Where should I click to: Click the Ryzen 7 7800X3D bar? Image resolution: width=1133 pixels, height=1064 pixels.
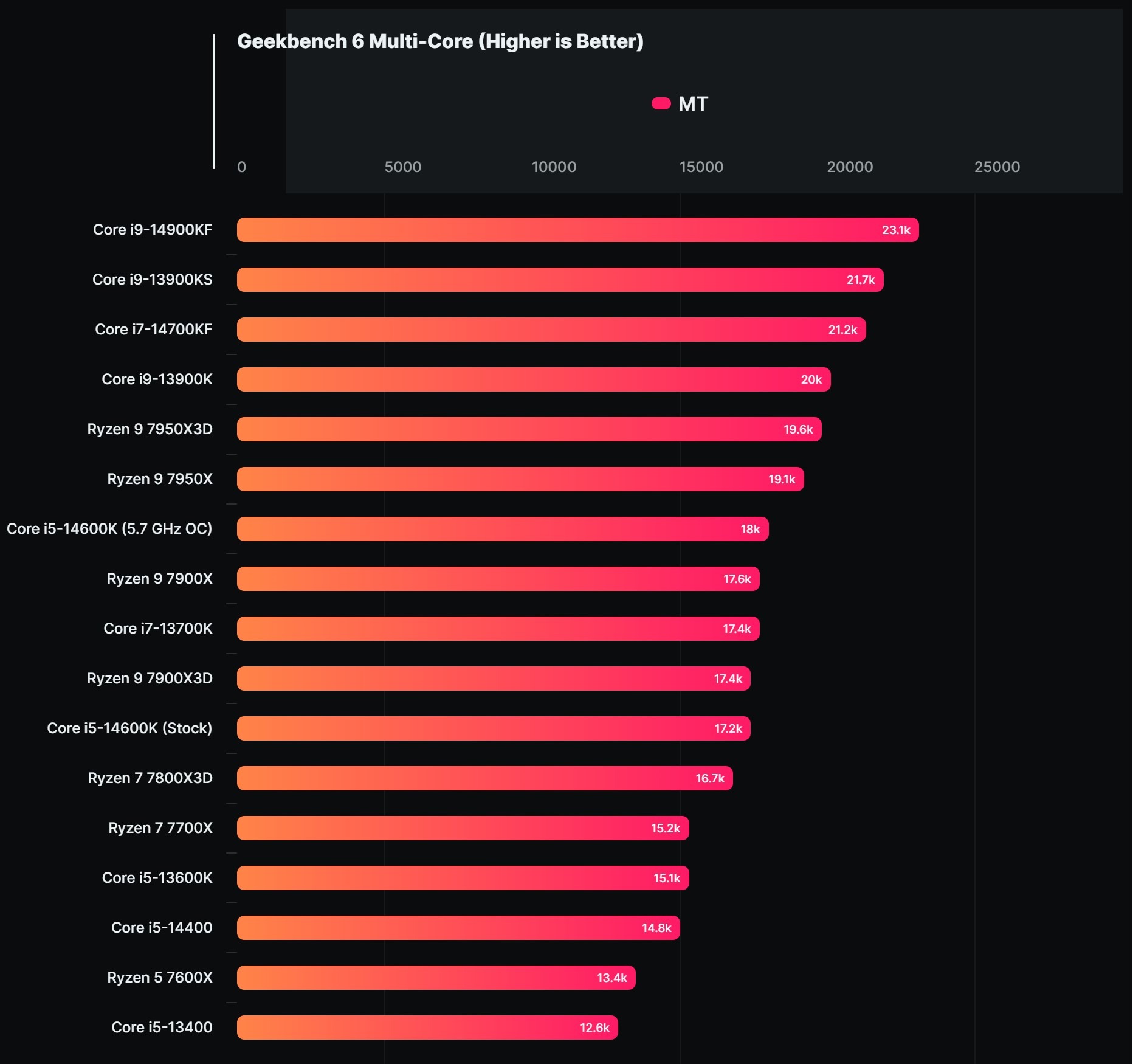[484, 778]
